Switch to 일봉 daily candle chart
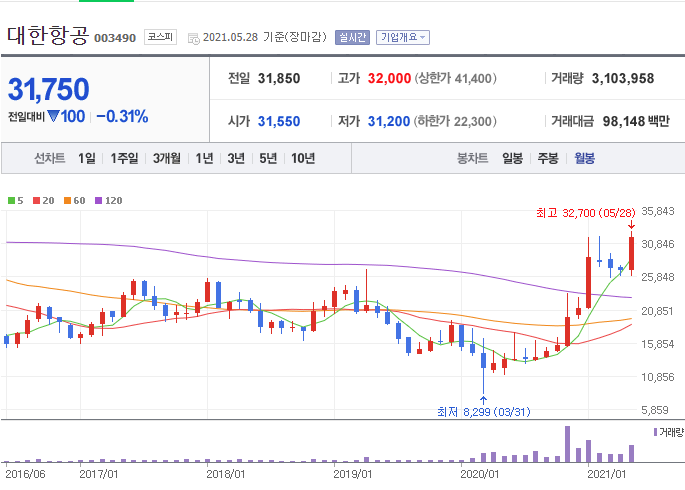 pyautogui.click(x=512, y=158)
